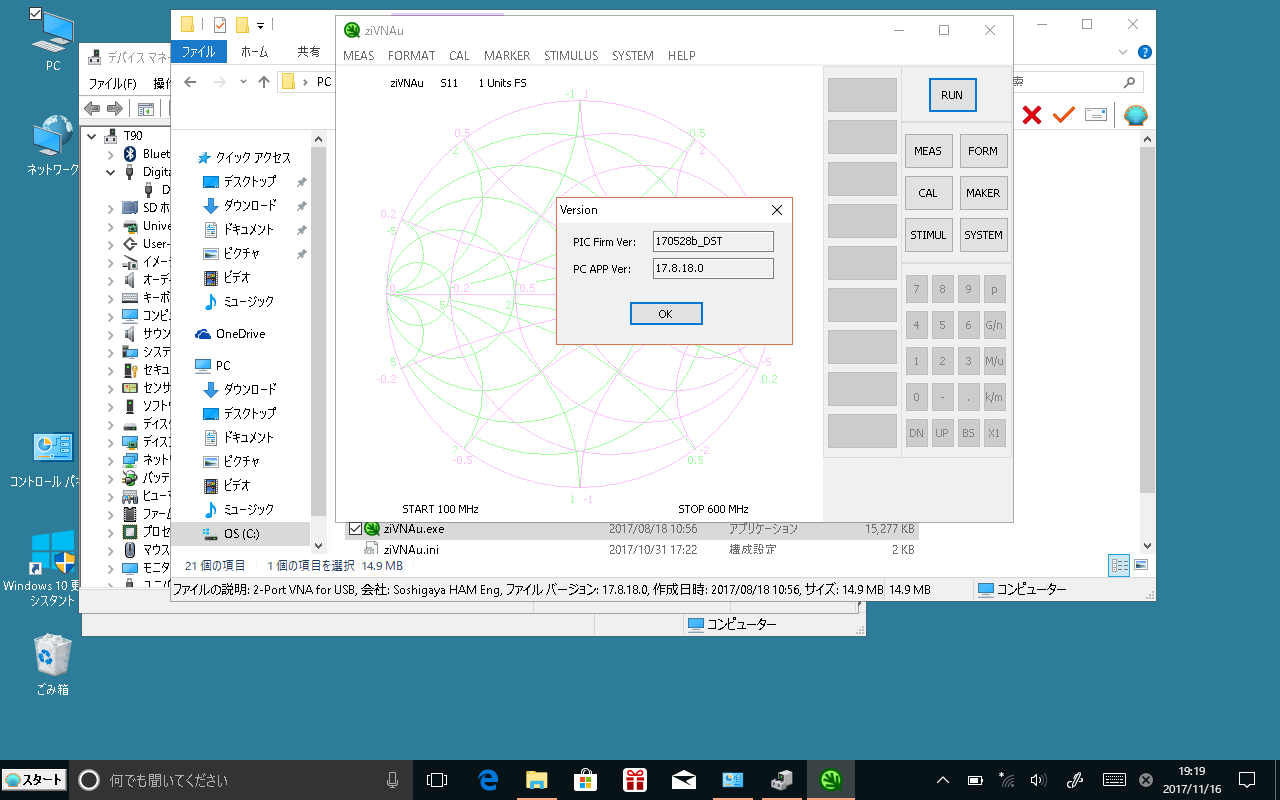
Task: Click the search magnifier in Explorer
Action: pos(1129,82)
